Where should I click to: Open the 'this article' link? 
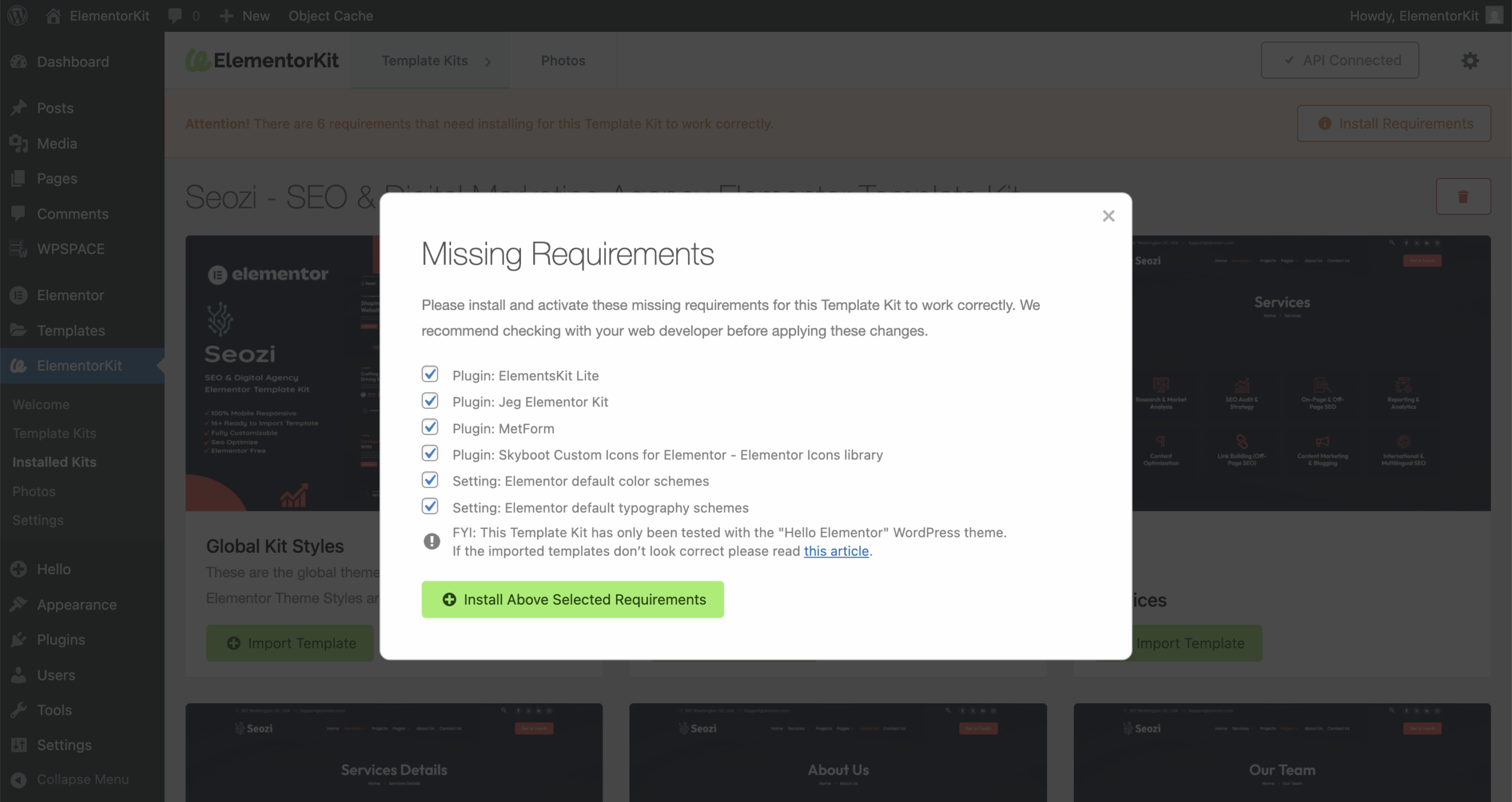[x=836, y=551]
